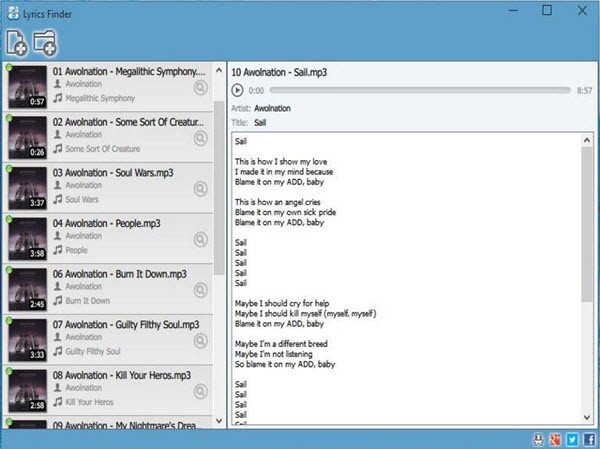Search lyrics for People track
This screenshot has width=600, height=449.
click(201, 240)
